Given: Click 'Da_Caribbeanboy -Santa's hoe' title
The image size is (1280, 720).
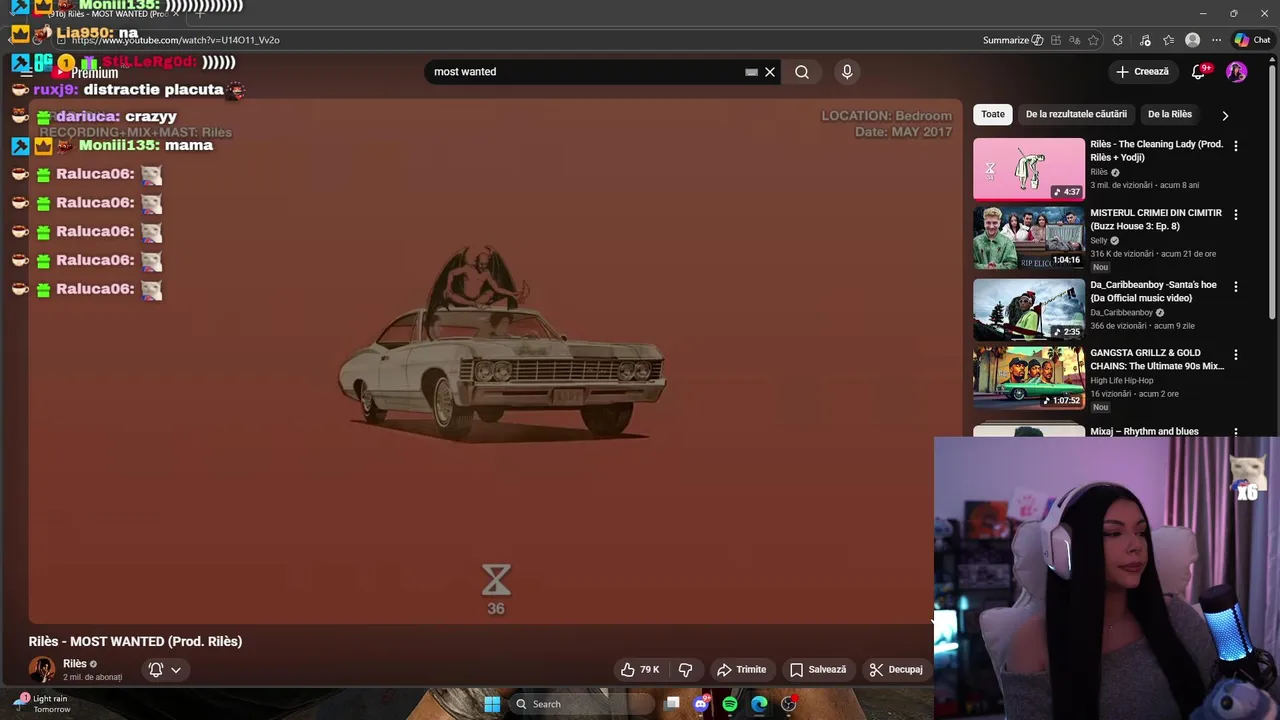Looking at the screenshot, I should (1153, 291).
